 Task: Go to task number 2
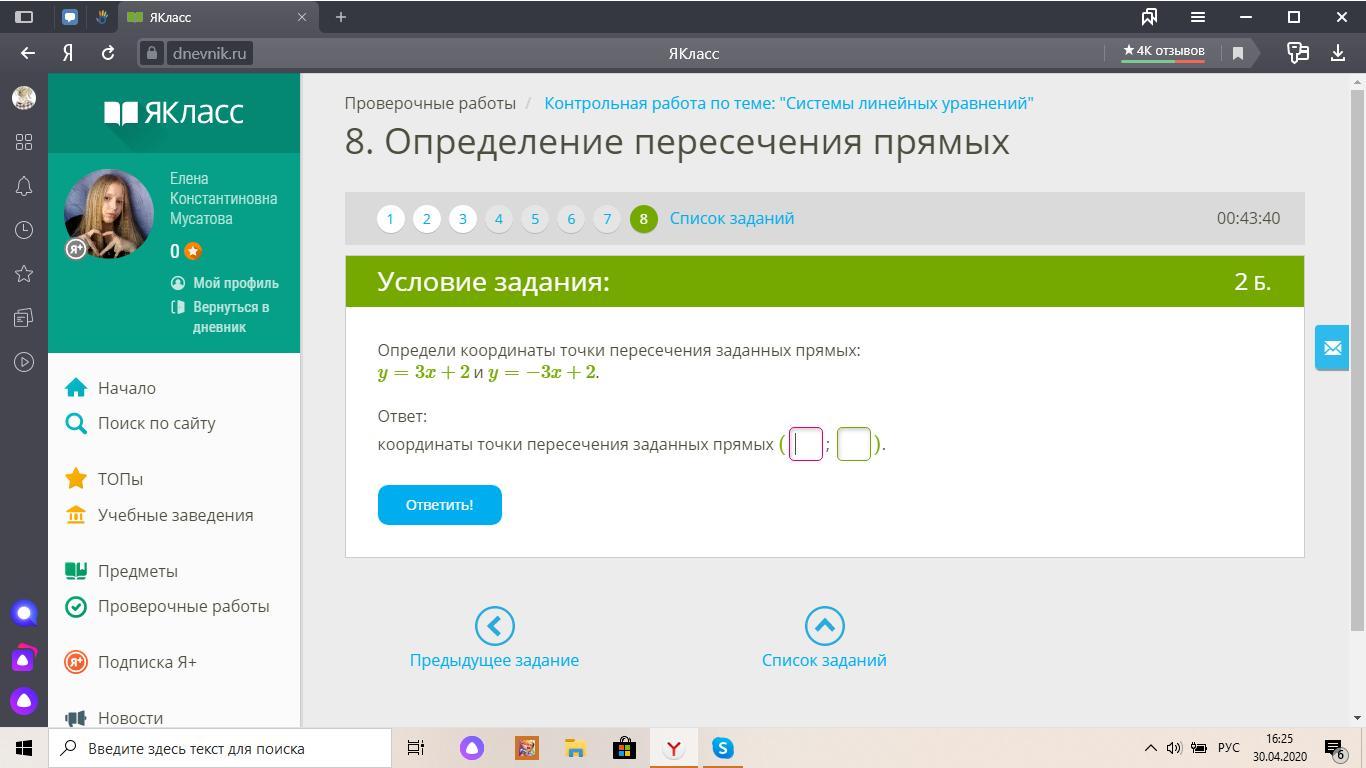coord(427,218)
